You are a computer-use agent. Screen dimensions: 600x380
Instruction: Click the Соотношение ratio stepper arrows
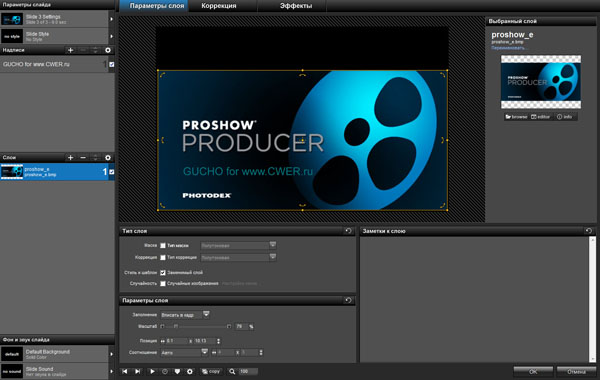point(261,352)
